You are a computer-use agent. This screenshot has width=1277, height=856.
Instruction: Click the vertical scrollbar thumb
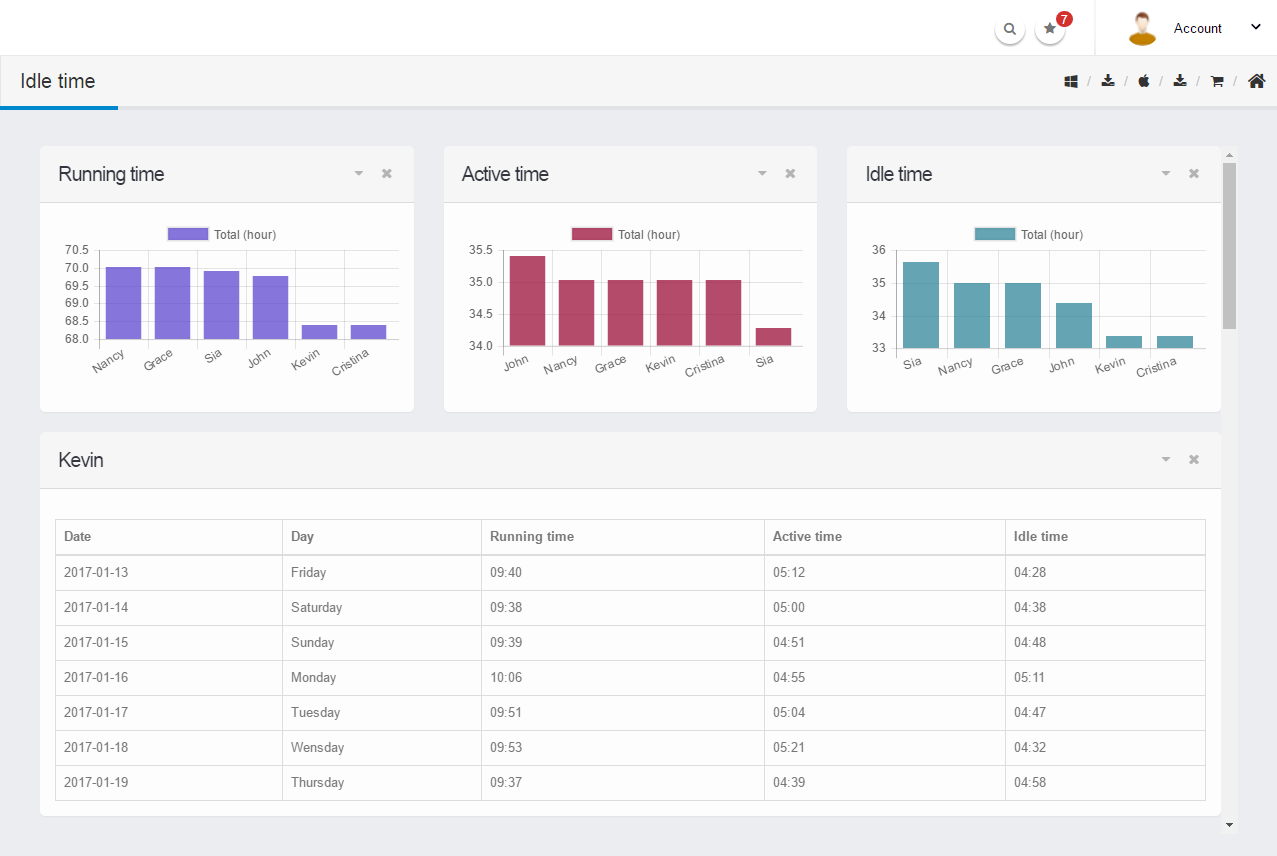[x=1229, y=245]
